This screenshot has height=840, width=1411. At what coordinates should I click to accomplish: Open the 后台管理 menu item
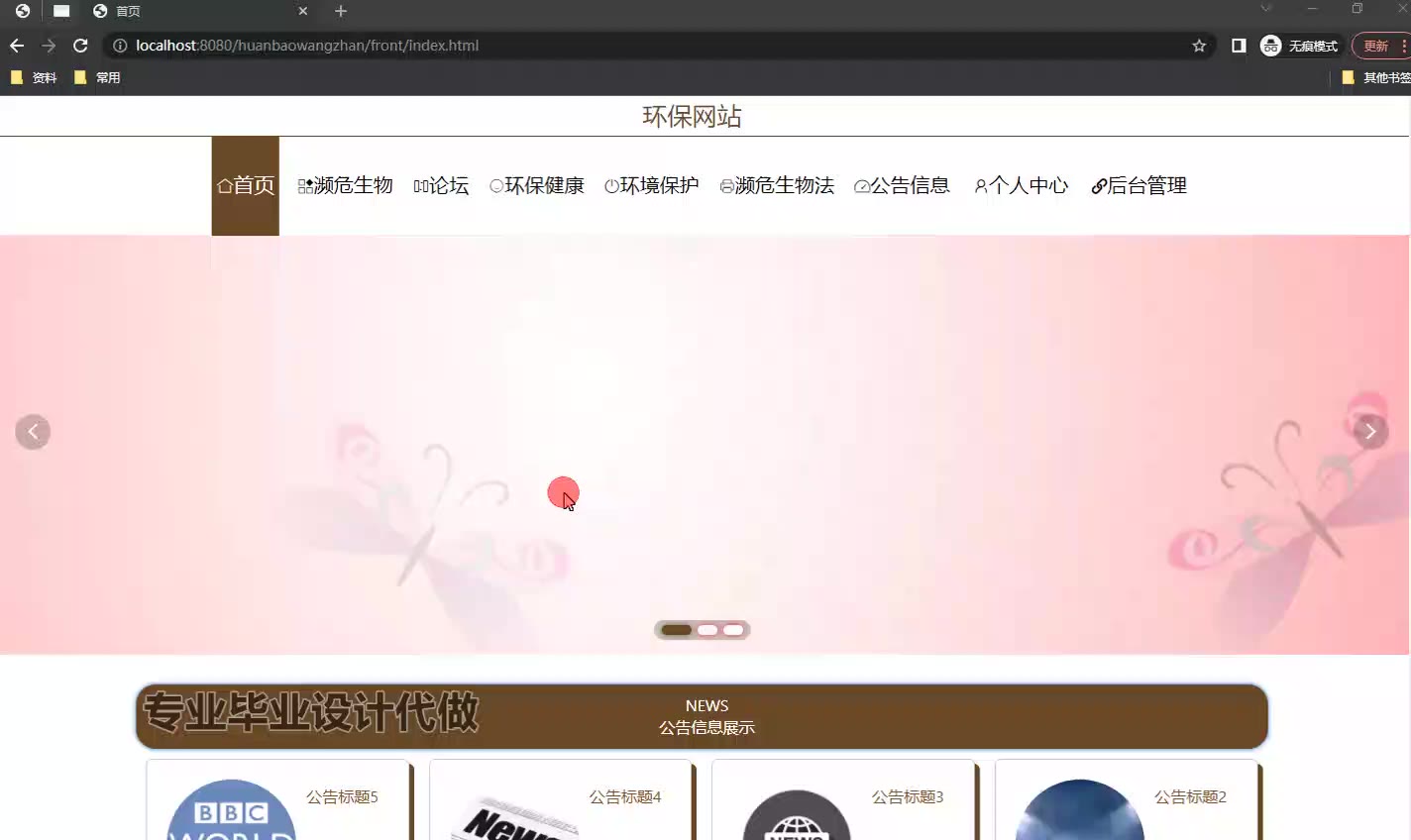(x=1139, y=185)
